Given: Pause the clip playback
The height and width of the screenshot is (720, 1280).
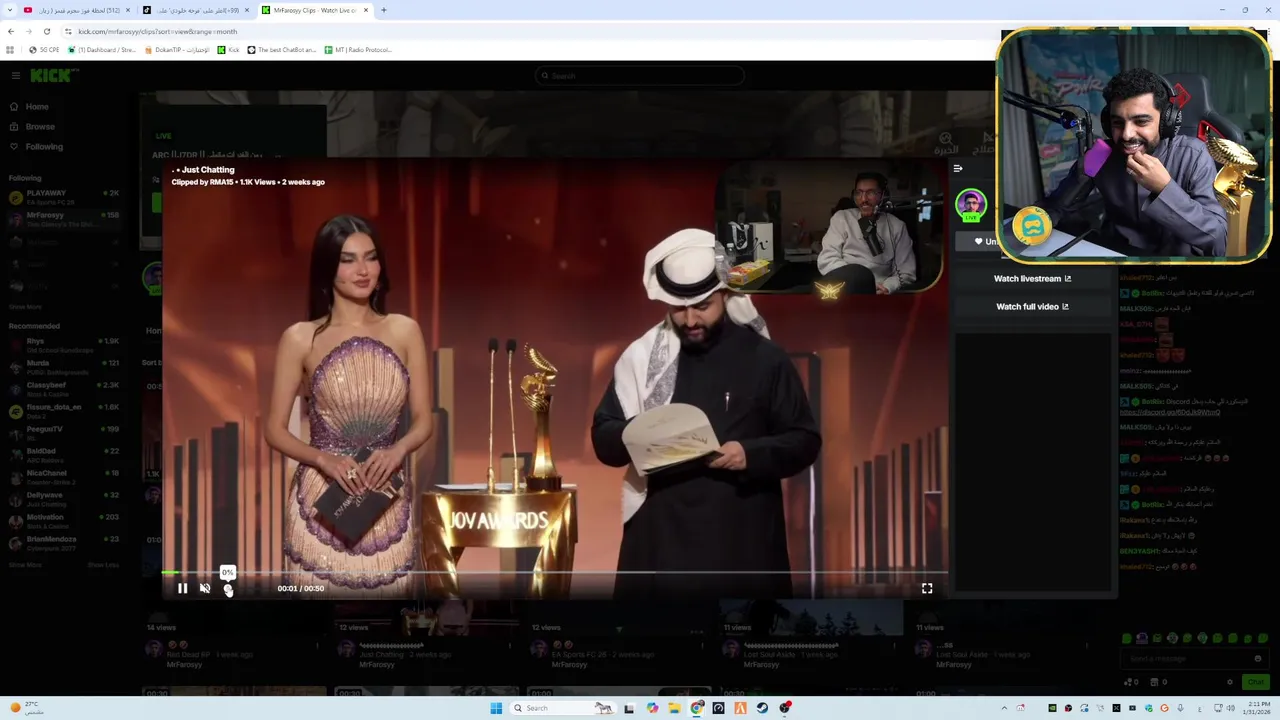Looking at the screenshot, I should pyautogui.click(x=182, y=588).
